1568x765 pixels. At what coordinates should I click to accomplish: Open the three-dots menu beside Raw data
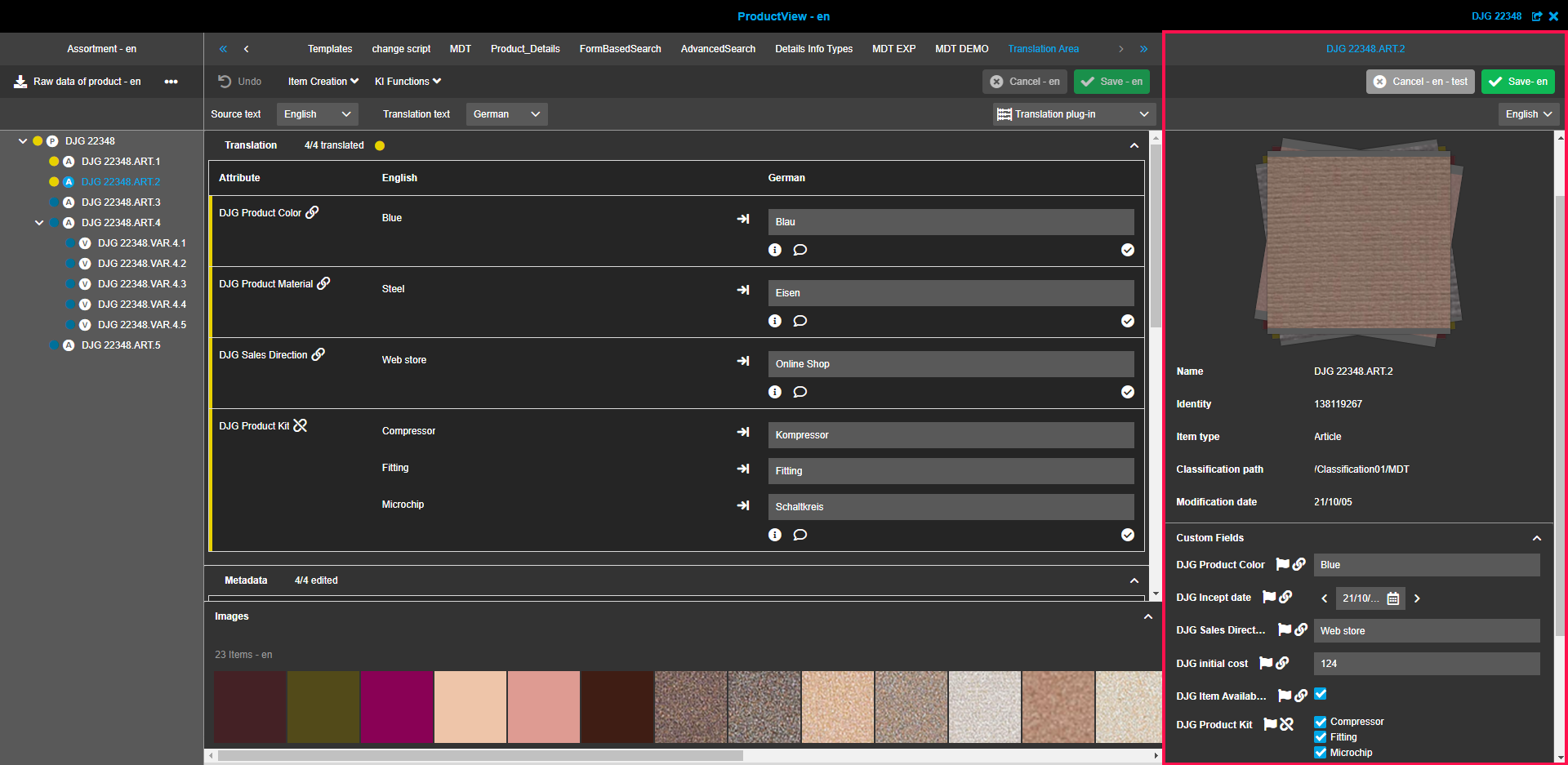click(171, 82)
